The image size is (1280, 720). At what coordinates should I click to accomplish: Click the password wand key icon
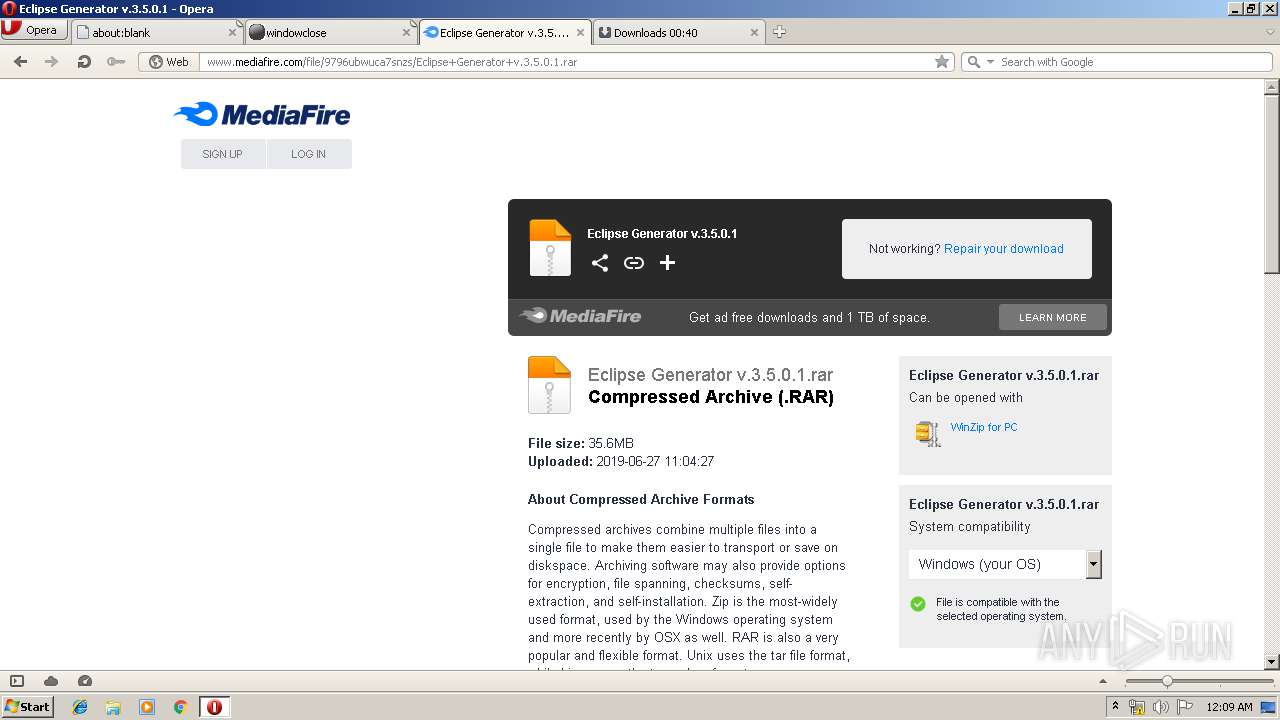coord(116,62)
